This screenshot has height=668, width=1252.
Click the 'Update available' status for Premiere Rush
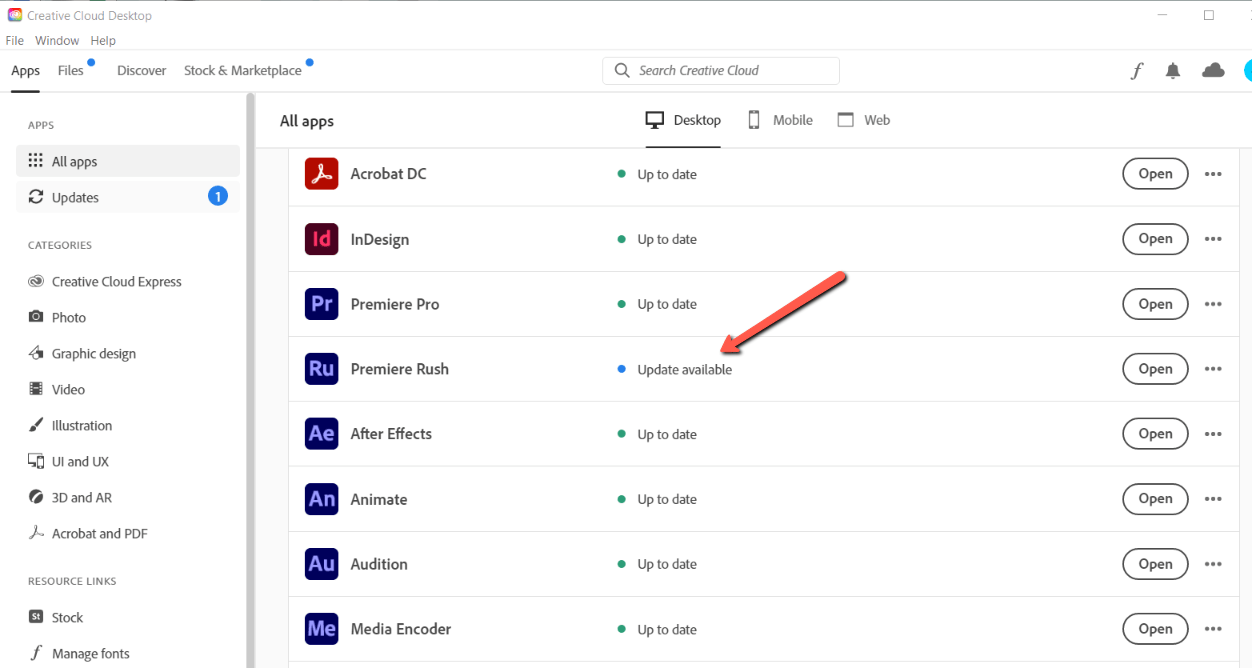tap(684, 370)
